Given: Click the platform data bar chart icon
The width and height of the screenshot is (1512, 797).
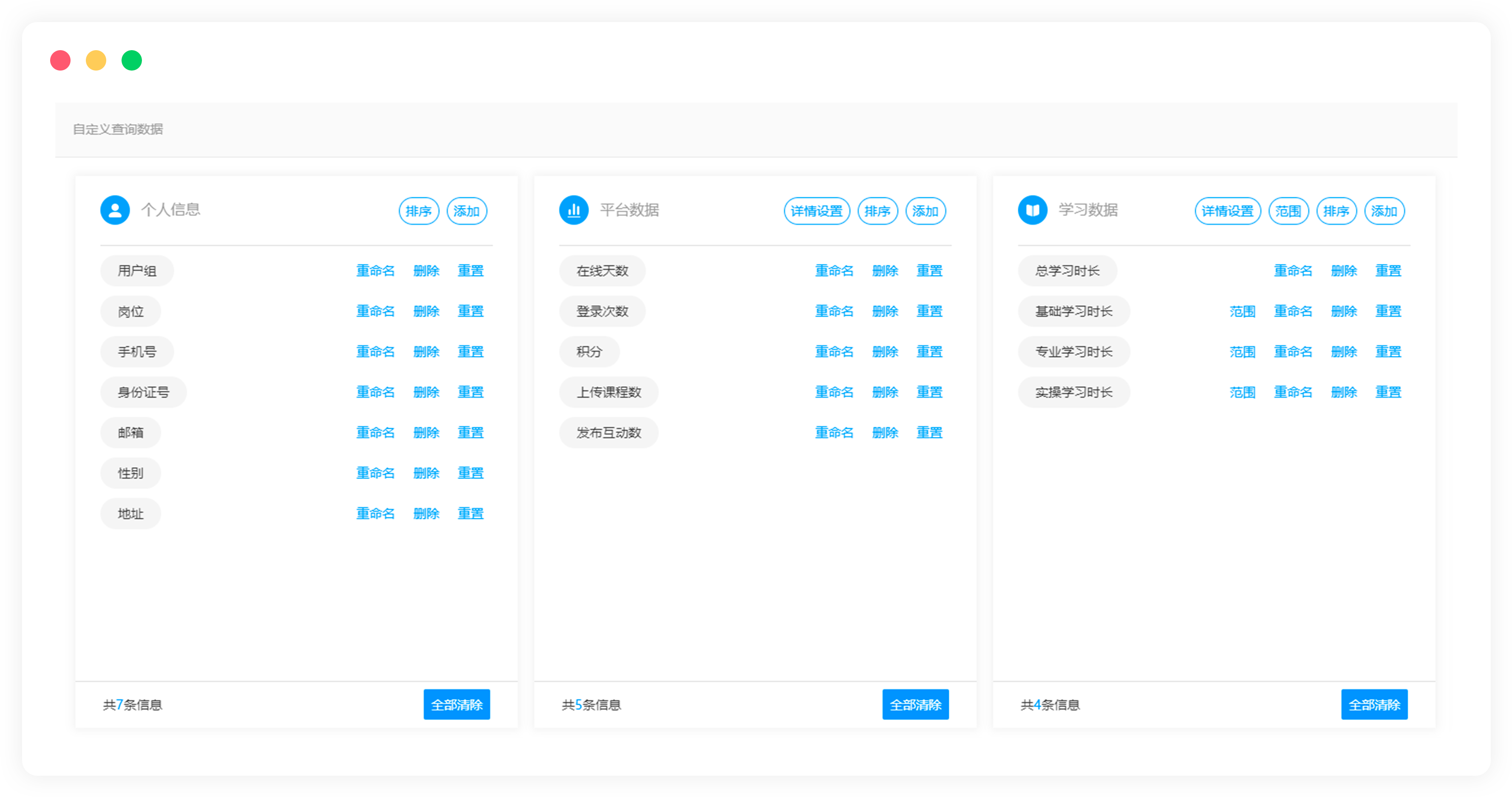Looking at the screenshot, I should click(573, 210).
